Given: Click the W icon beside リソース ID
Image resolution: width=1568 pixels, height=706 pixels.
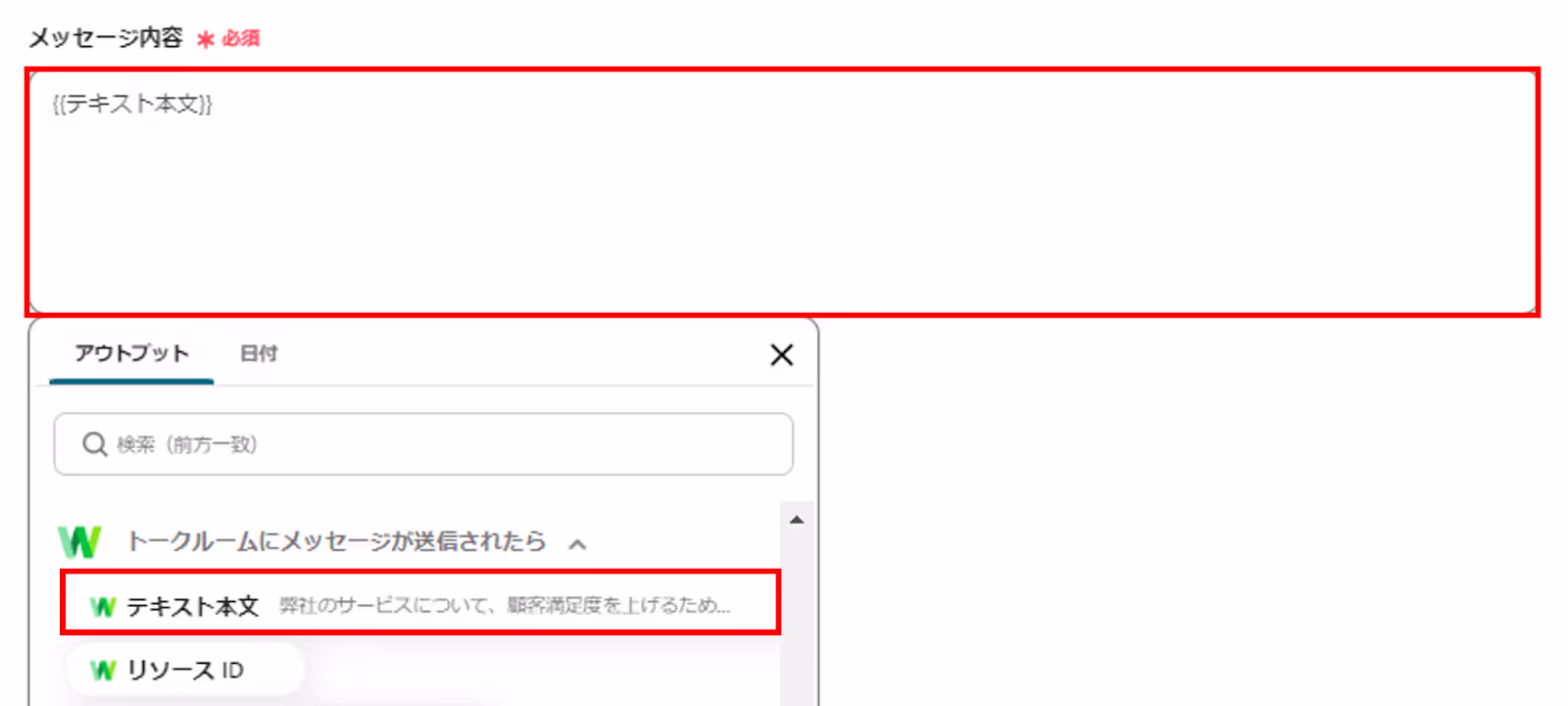Looking at the screenshot, I should coord(103,671).
